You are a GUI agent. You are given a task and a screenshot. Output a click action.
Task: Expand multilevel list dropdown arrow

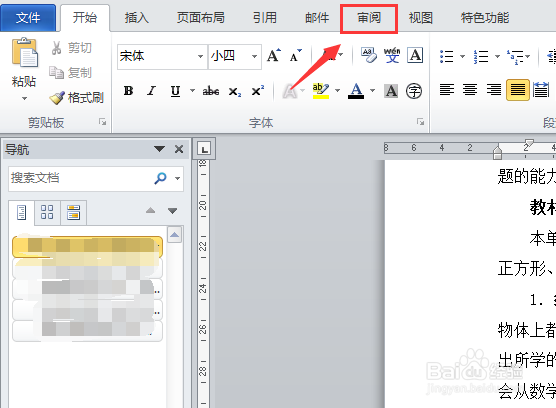(528, 56)
